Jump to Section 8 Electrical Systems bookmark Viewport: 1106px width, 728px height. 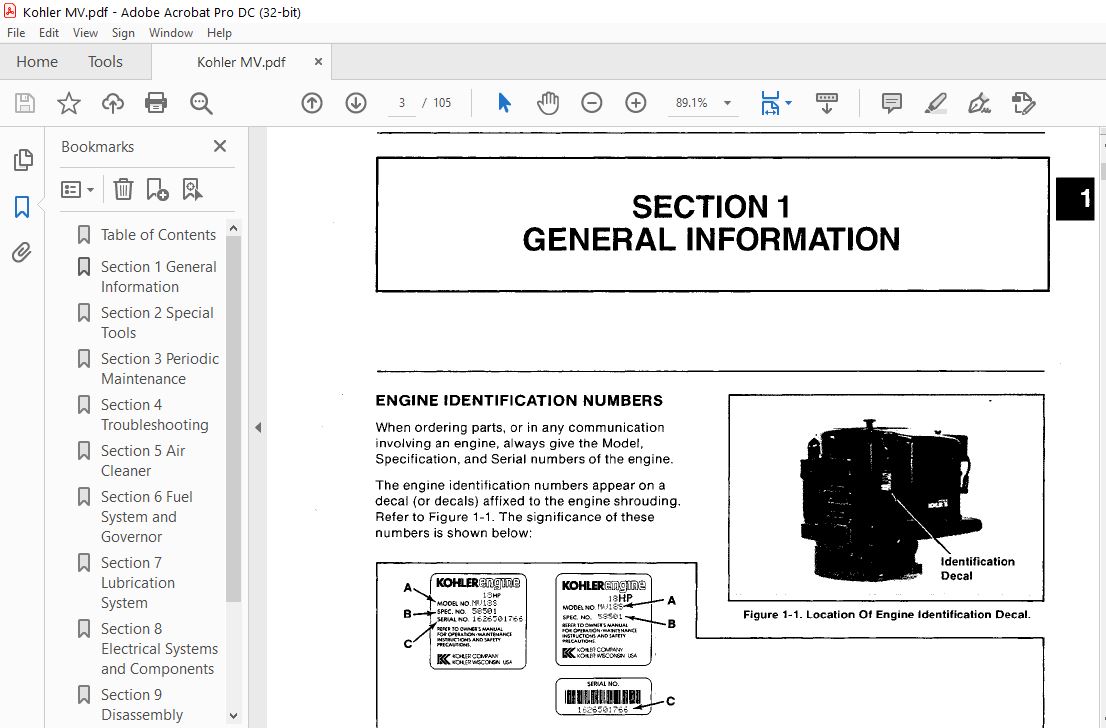159,648
